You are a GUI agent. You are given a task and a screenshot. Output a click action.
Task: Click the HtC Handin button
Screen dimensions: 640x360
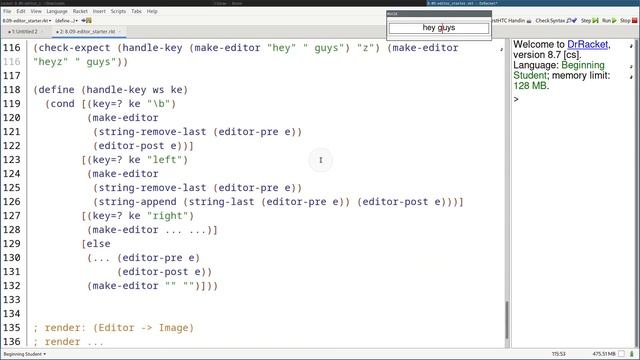click(x=512, y=20)
